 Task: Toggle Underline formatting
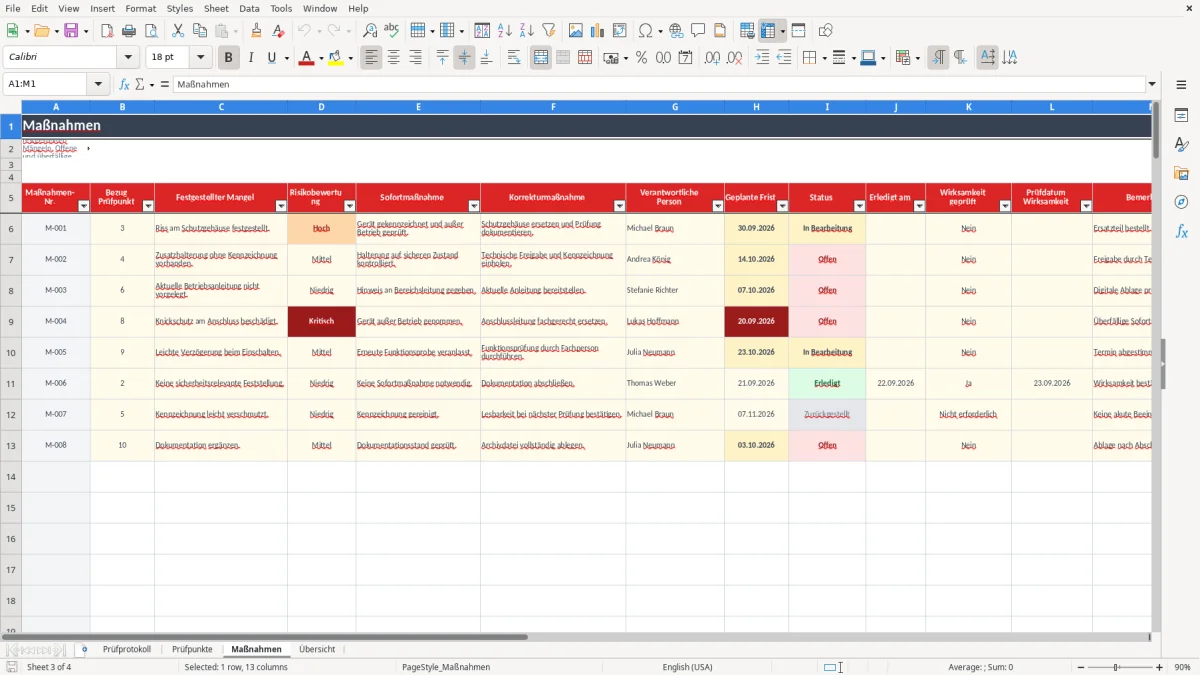[271, 58]
